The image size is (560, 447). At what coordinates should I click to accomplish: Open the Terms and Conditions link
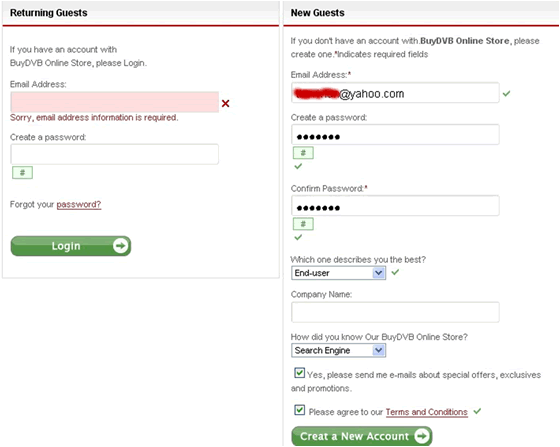coord(426,412)
